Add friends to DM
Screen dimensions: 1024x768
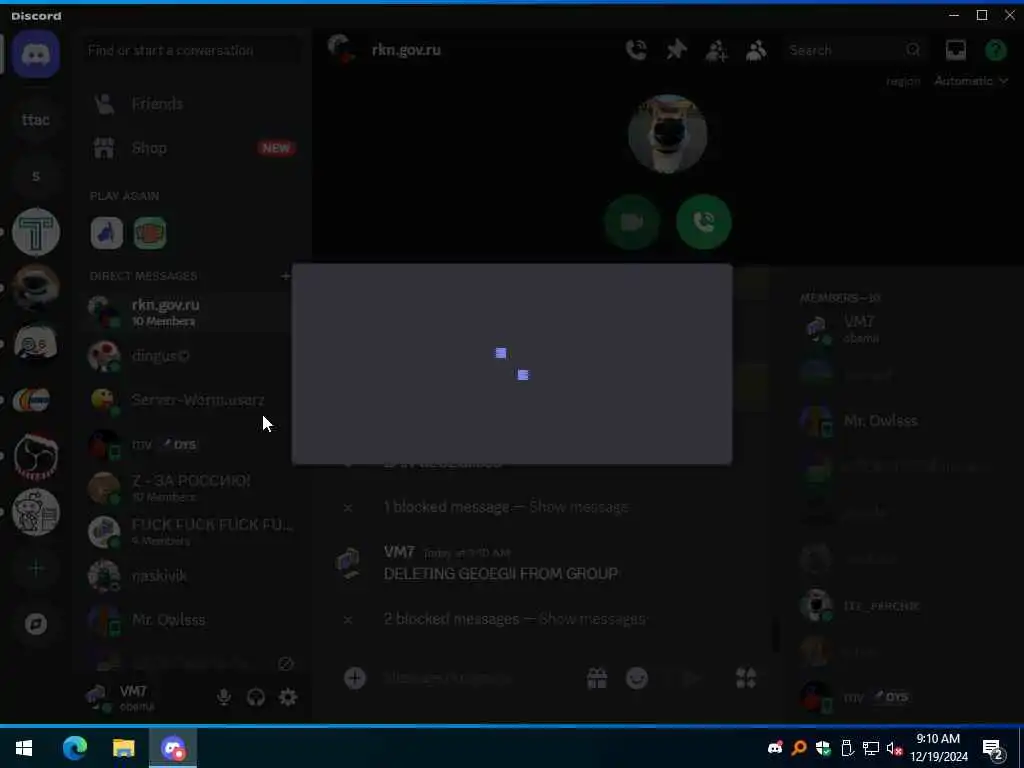pyautogui.click(x=716, y=50)
